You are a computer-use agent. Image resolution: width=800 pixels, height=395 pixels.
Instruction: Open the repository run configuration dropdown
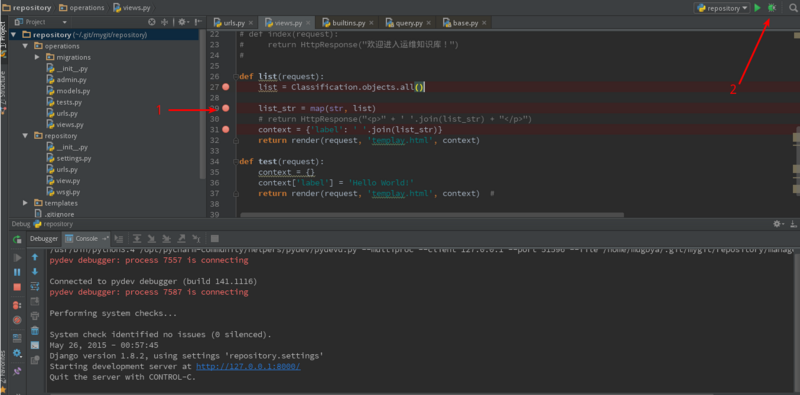point(721,8)
